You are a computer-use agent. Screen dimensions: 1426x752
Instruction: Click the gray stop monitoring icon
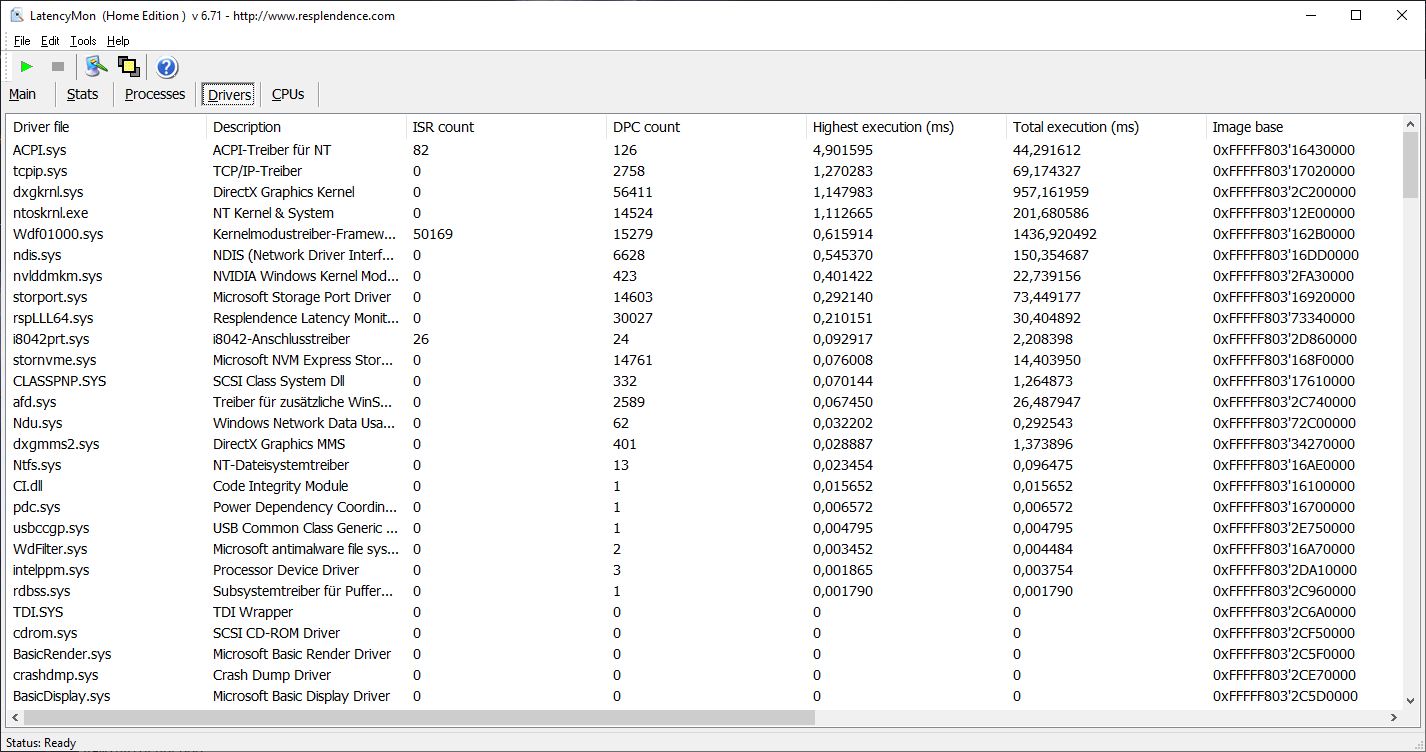coord(58,67)
